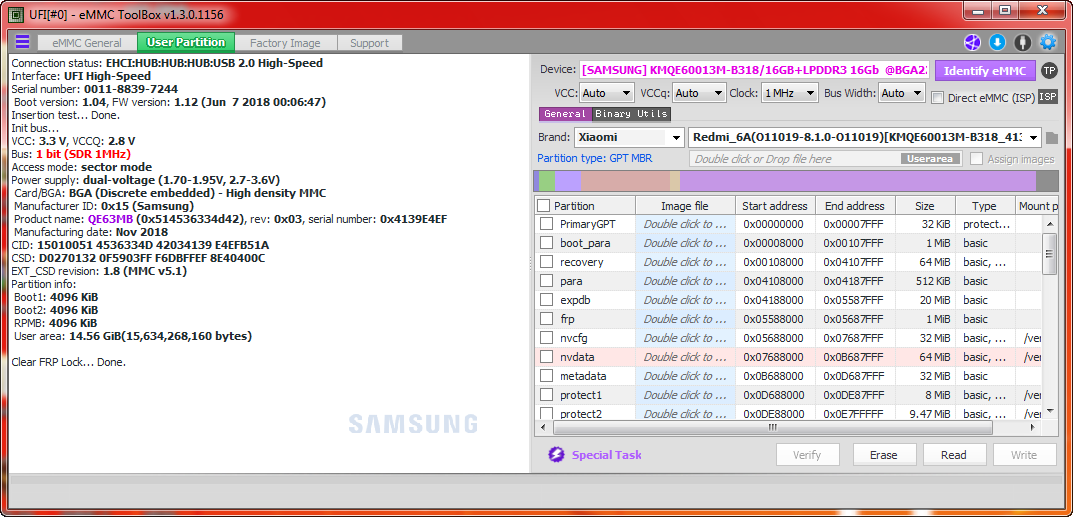Click the Userarea button in file field
The image size is (1073, 517).
[930, 159]
